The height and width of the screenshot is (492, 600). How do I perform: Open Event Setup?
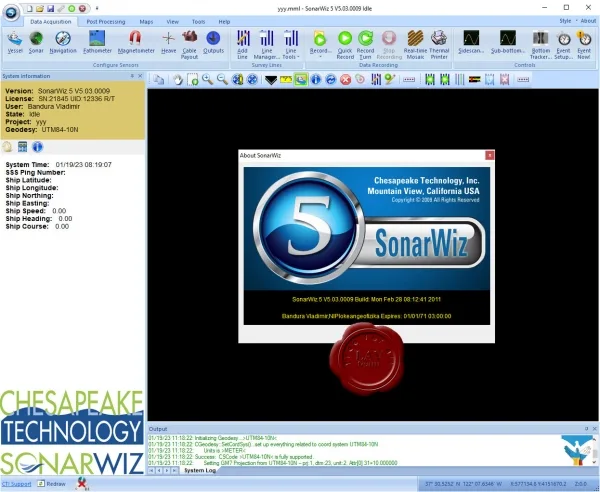pyautogui.click(x=564, y=45)
